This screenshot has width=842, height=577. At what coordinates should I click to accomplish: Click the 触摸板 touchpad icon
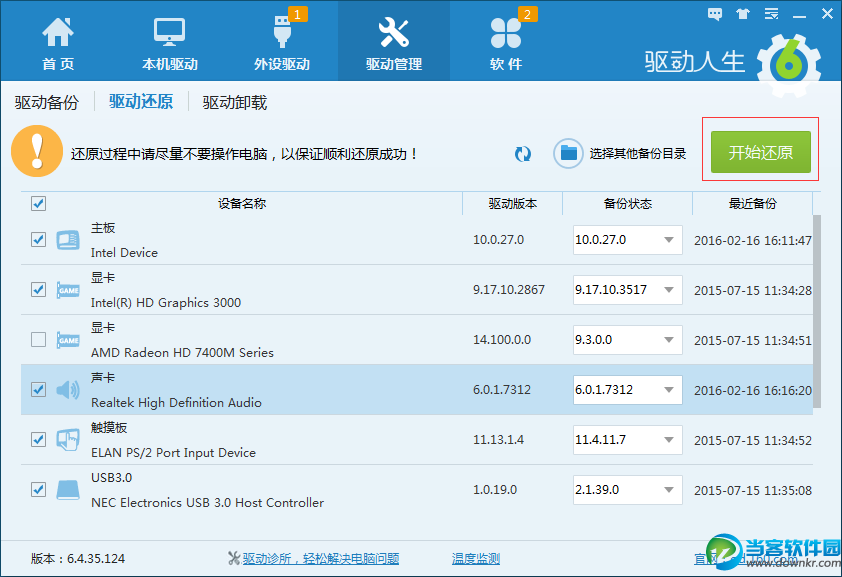[68, 440]
